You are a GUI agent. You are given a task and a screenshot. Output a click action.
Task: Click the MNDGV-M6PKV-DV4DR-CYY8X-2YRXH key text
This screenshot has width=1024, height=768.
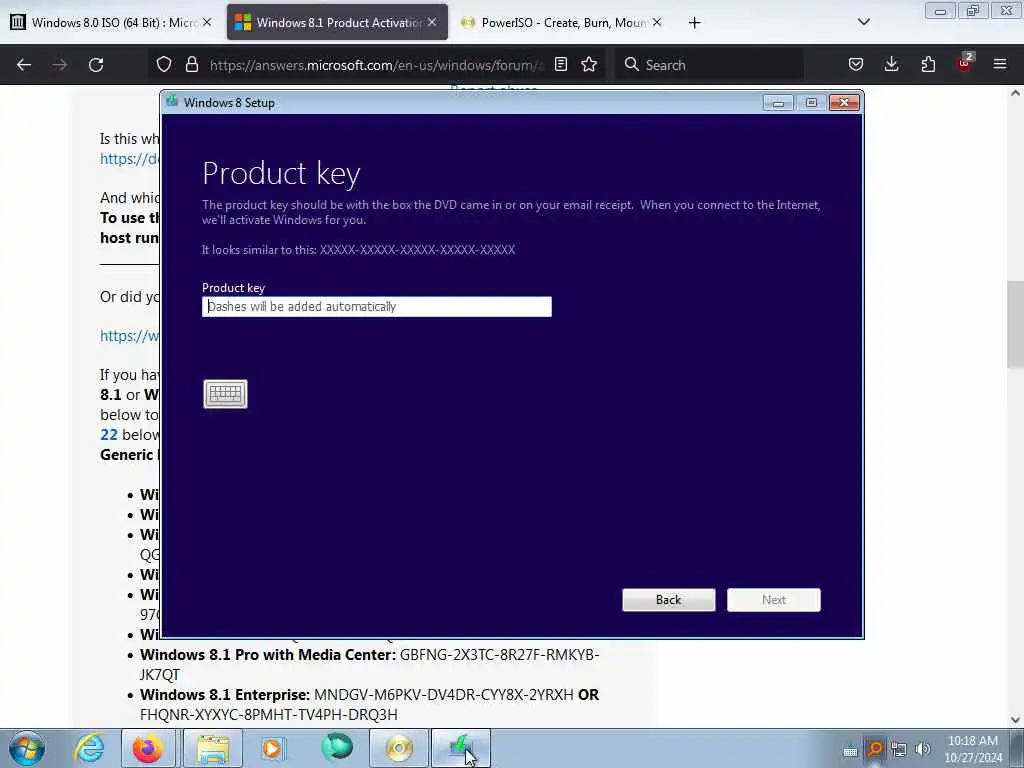[x=443, y=694]
